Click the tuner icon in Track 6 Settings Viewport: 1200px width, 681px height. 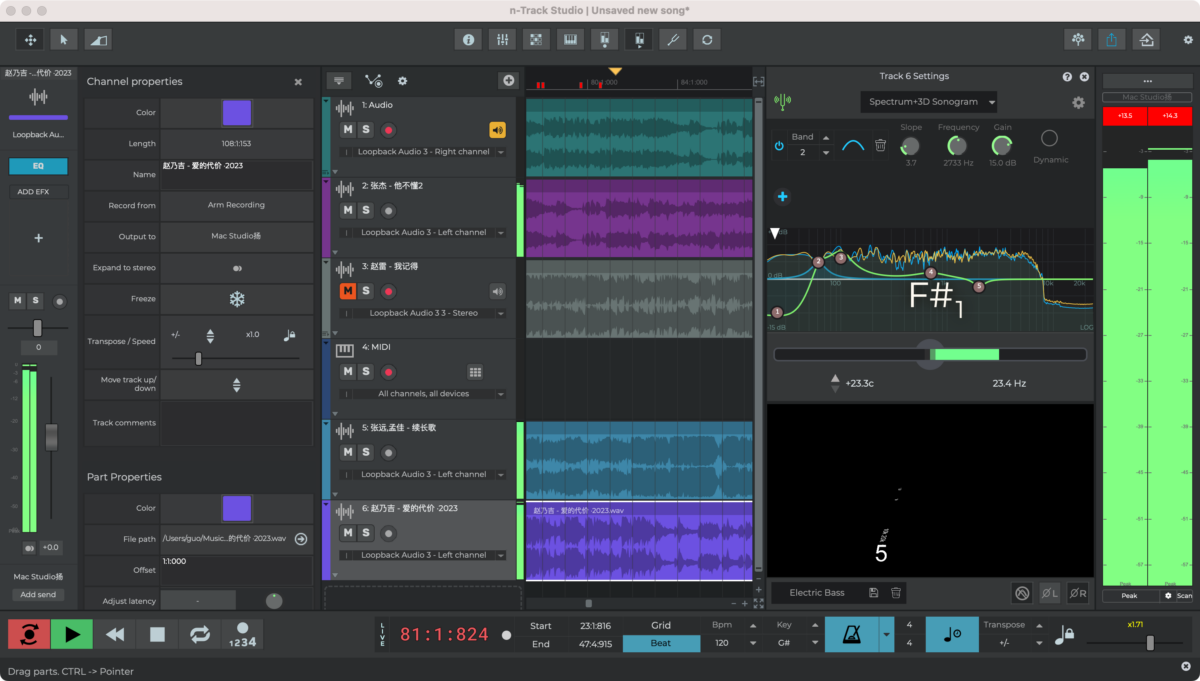782,101
